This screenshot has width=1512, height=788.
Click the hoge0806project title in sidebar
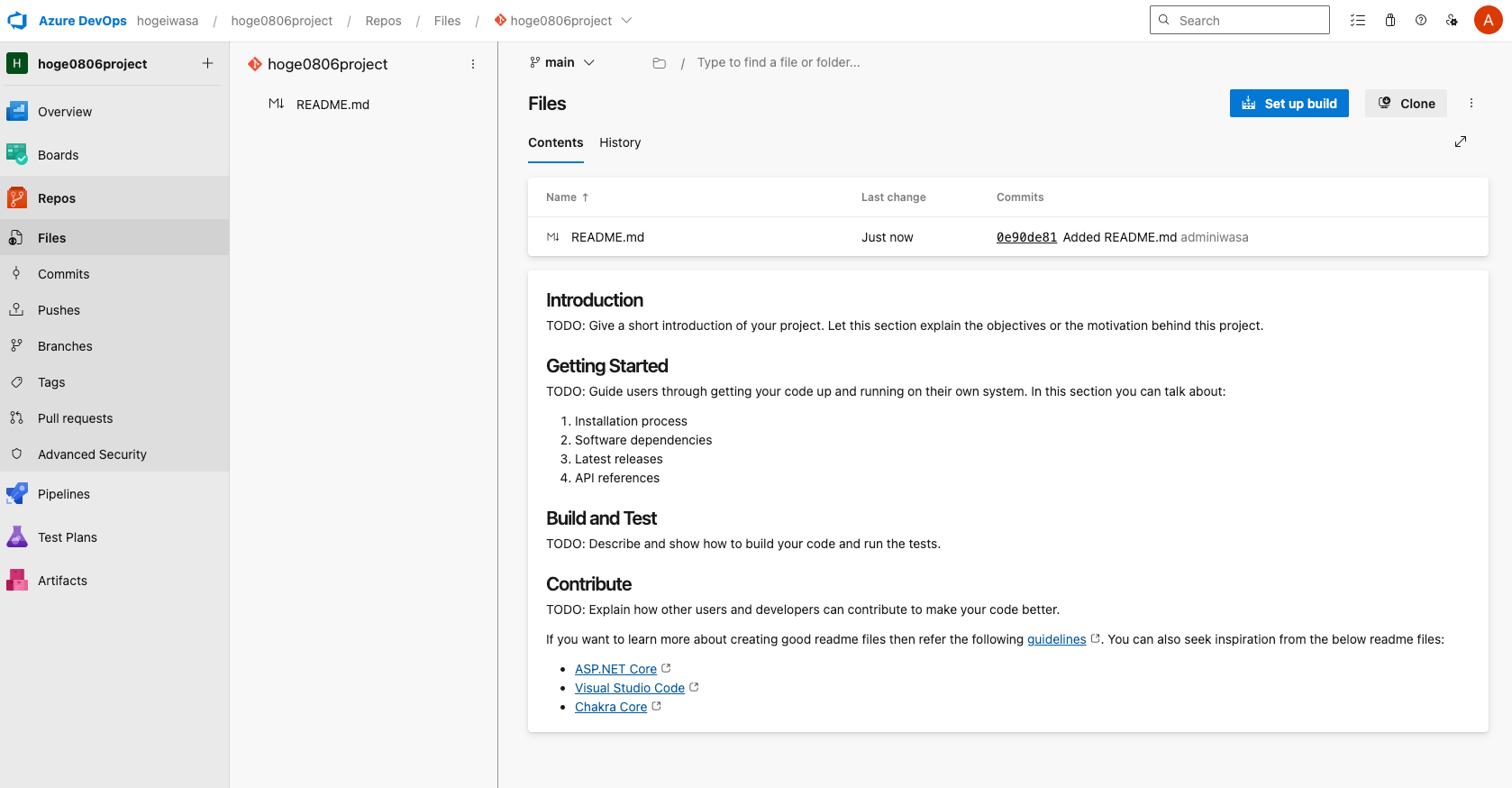click(92, 63)
